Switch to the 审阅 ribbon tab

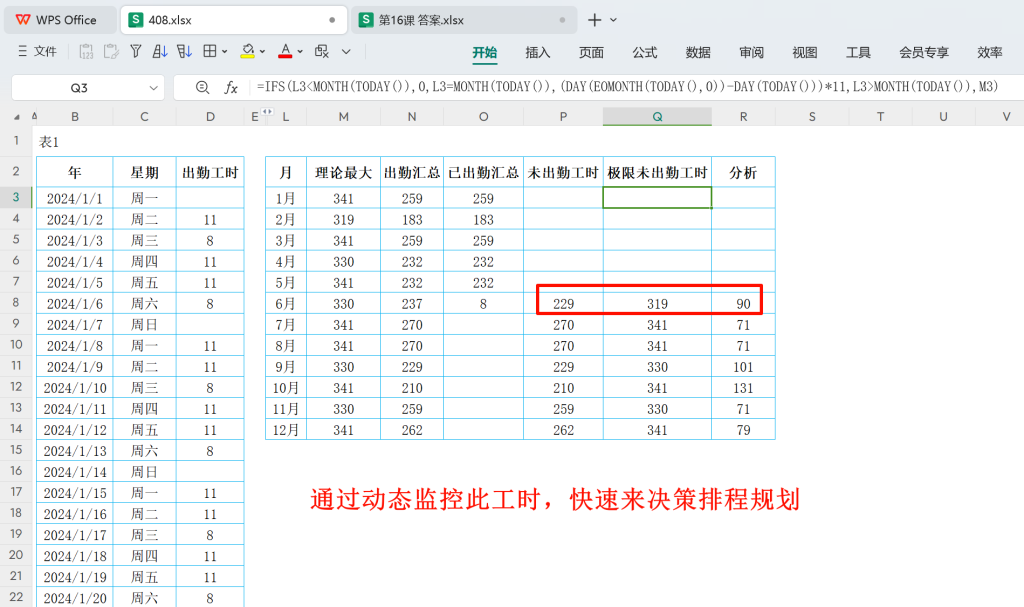752,52
